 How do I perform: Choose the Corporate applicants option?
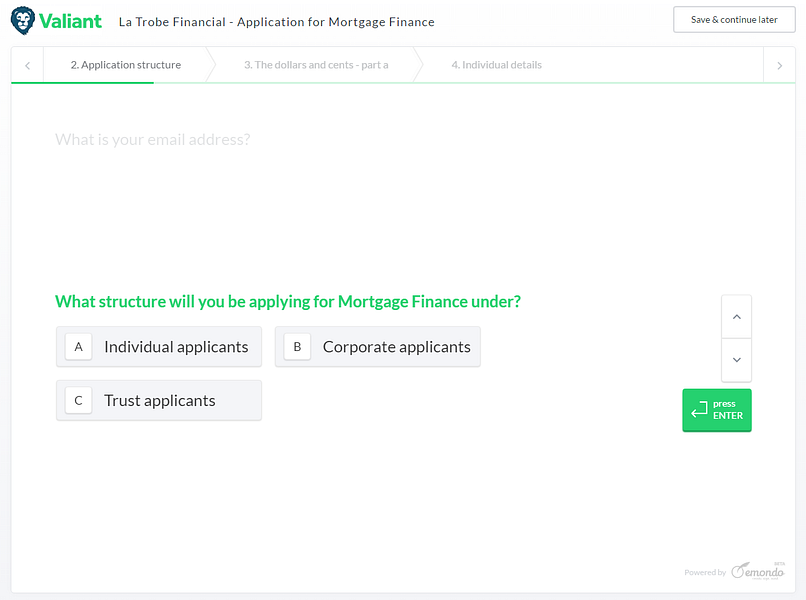(x=396, y=347)
